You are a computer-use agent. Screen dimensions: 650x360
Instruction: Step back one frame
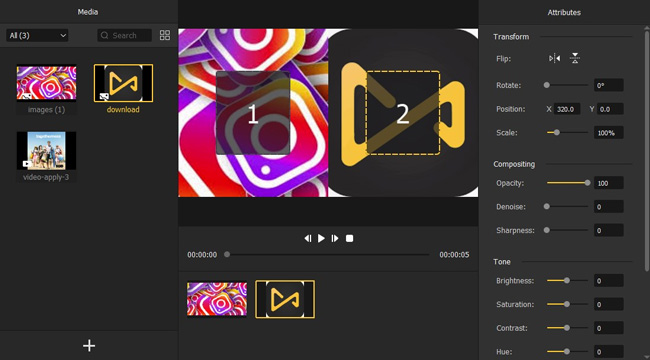pos(308,238)
